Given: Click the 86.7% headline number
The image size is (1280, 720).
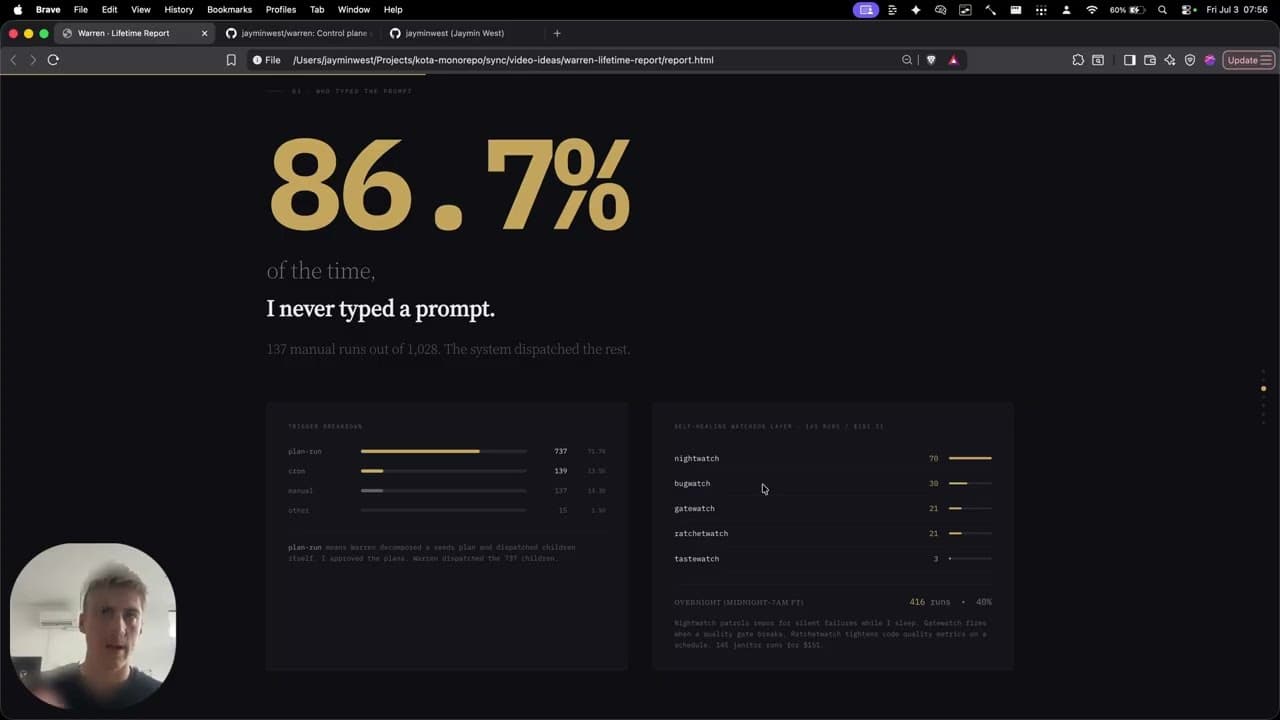Looking at the screenshot, I should (x=450, y=184).
